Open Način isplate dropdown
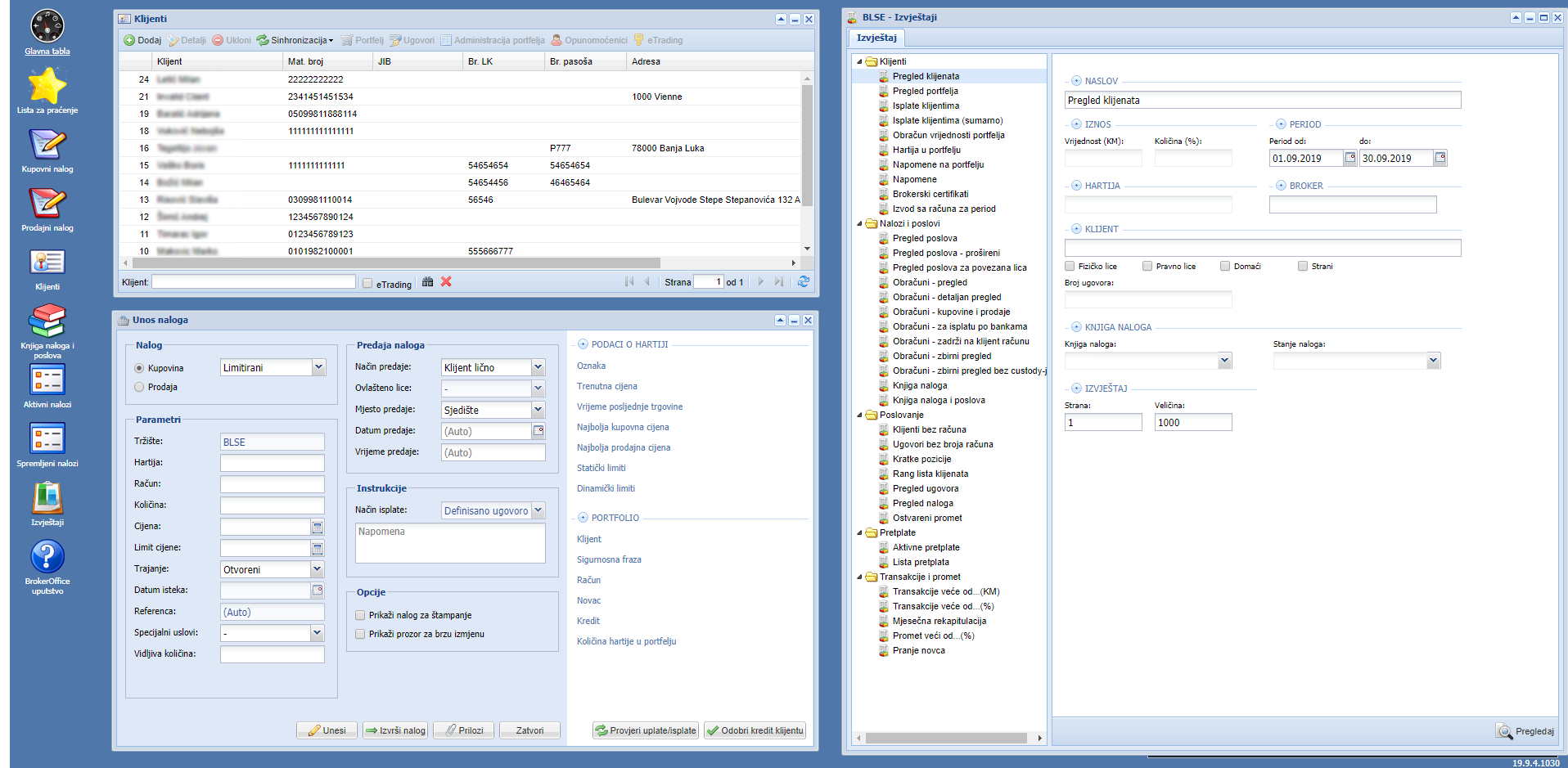 pos(538,510)
